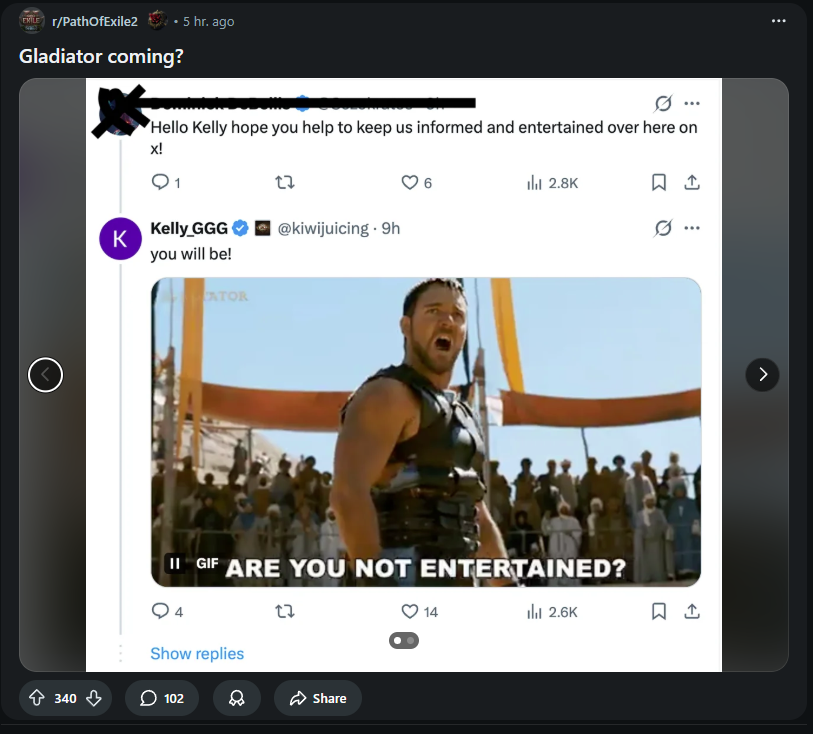Share this Reddit post

(x=318, y=698)
